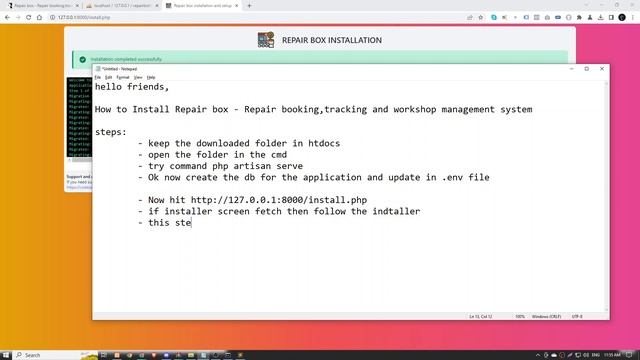
Task: Maximize the Notepad window
Action: pos(587,69)
